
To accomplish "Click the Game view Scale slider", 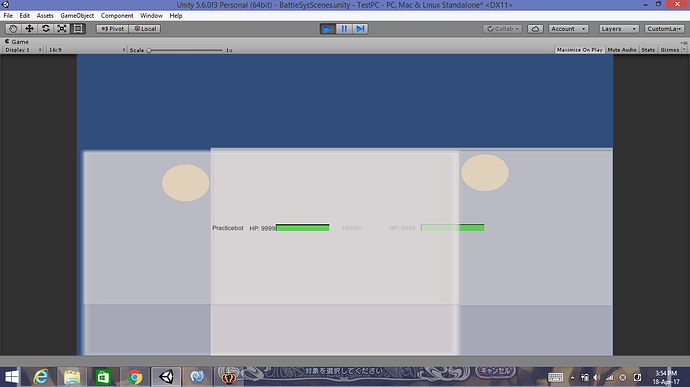I will pyautogui.click(x=185, y=50).
